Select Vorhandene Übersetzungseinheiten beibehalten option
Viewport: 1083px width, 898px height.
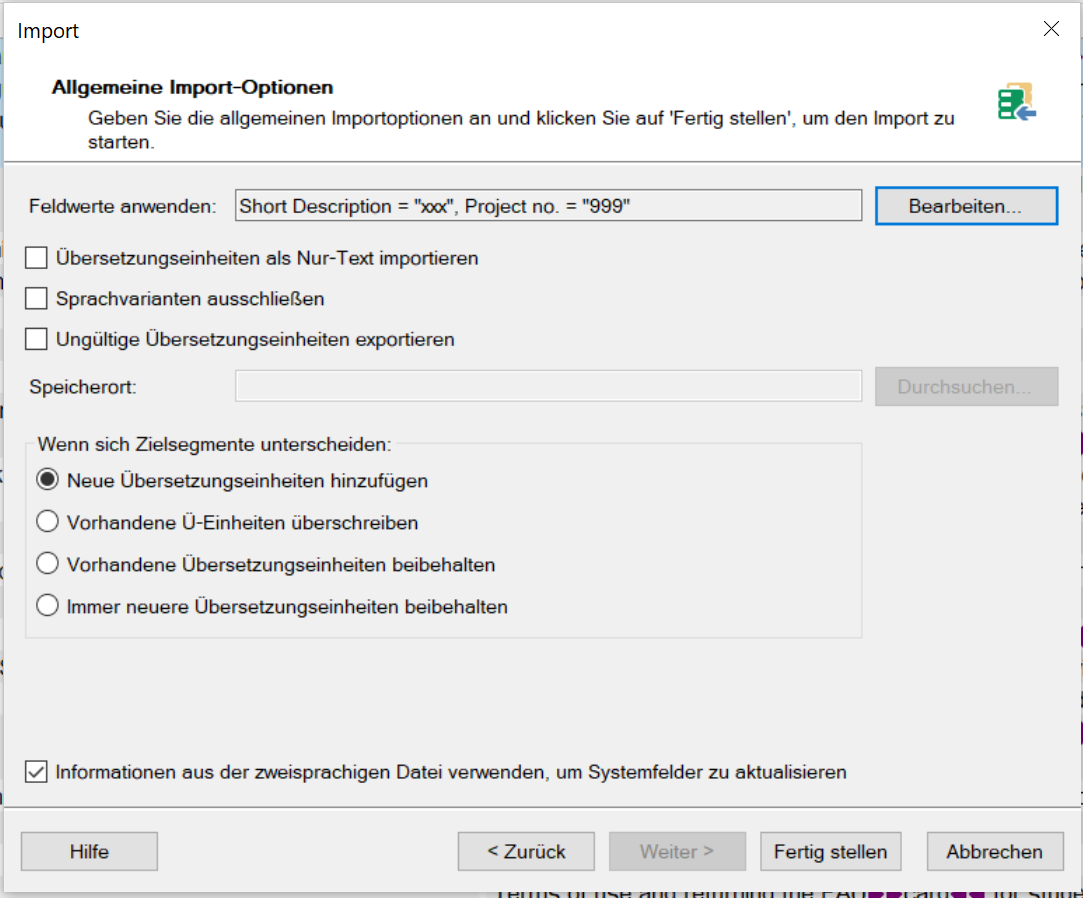click(x=47, y=564)
